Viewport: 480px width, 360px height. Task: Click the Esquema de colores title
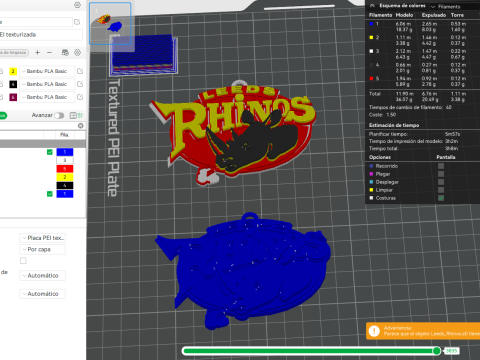402,6
